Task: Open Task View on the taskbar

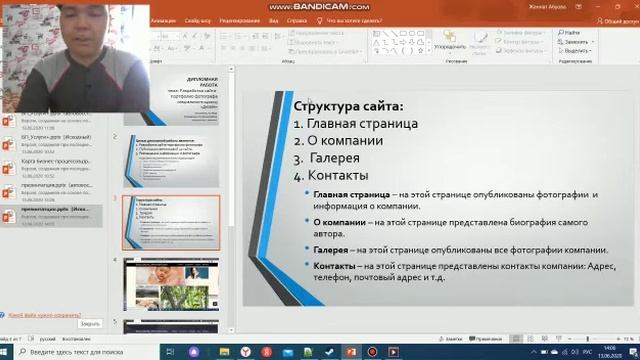Action: 170,352
